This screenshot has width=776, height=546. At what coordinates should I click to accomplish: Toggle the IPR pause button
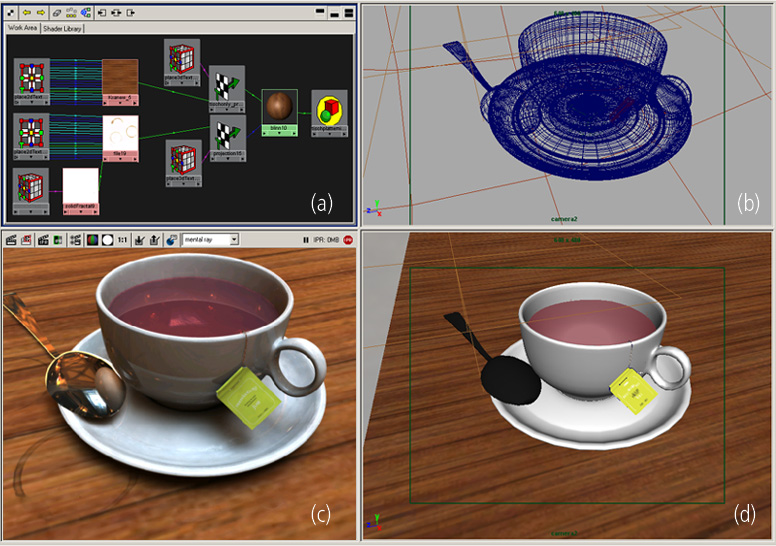(x=307, y=240)
